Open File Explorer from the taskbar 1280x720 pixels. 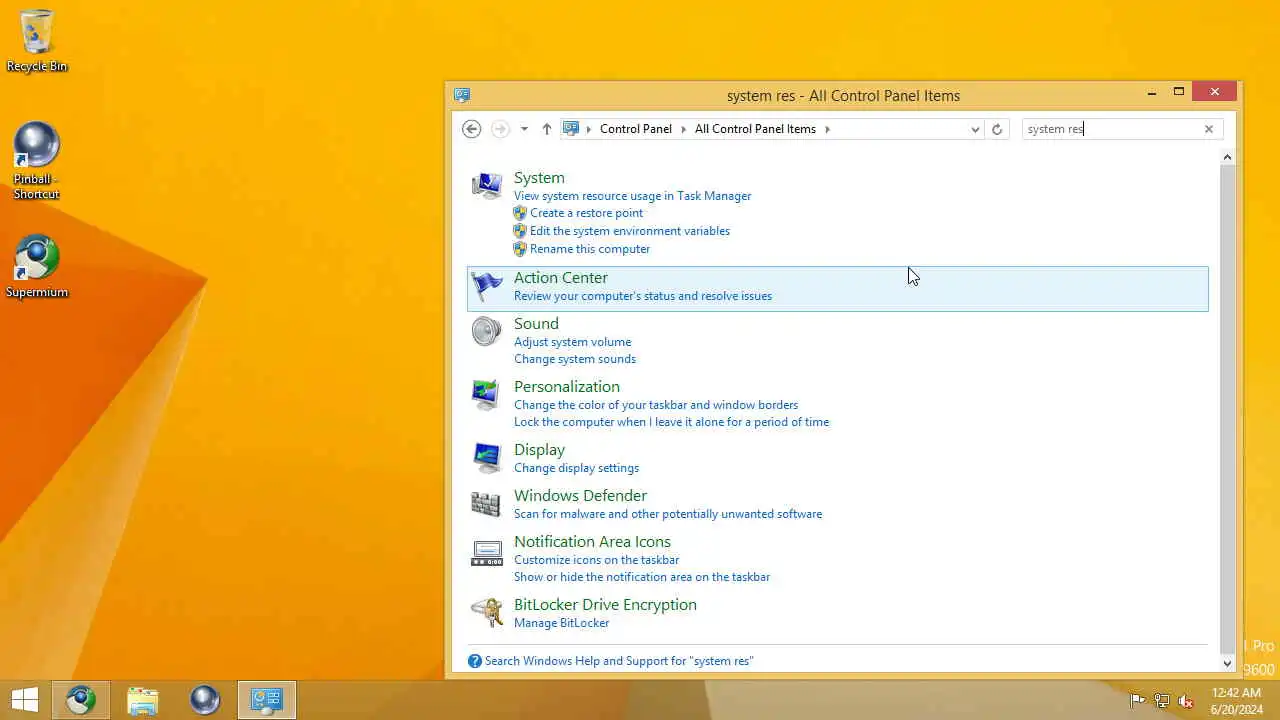[143, 700]
